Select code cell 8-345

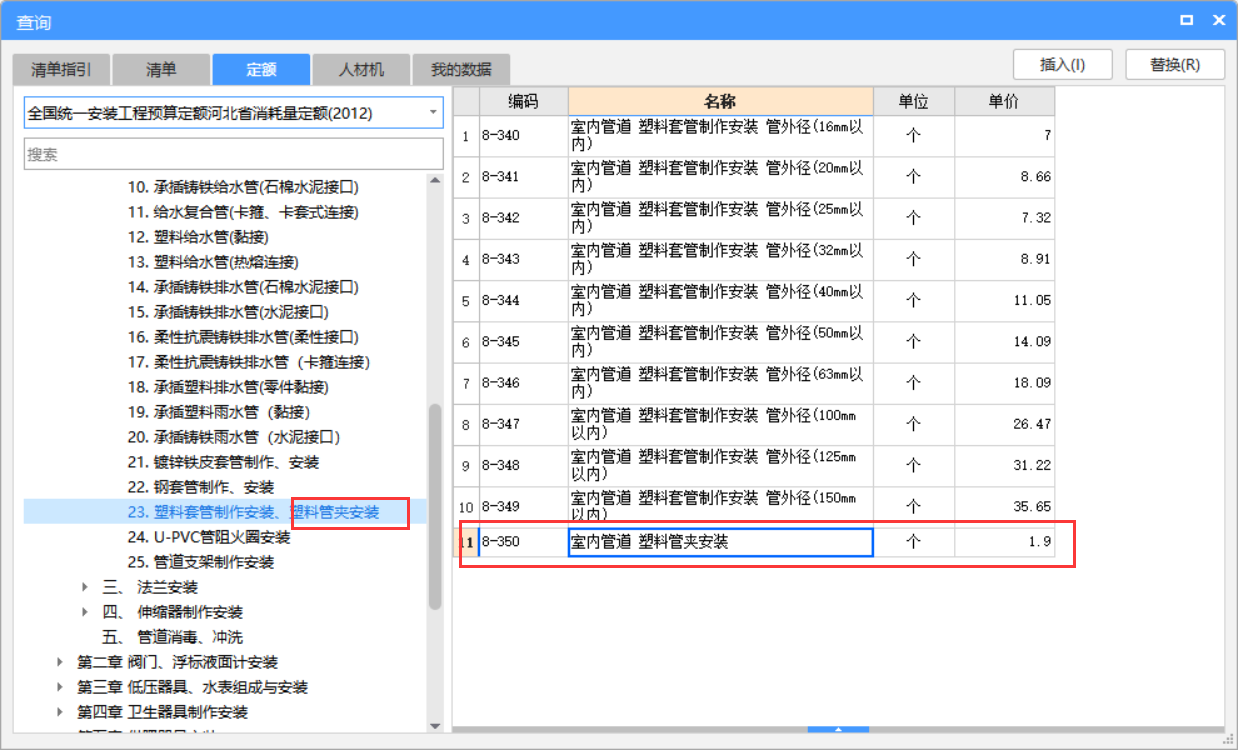point(523,341)
